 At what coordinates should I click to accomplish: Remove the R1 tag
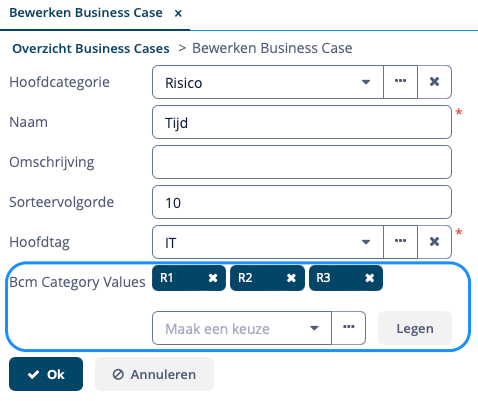pyautogui.click(x=213, y=278)
